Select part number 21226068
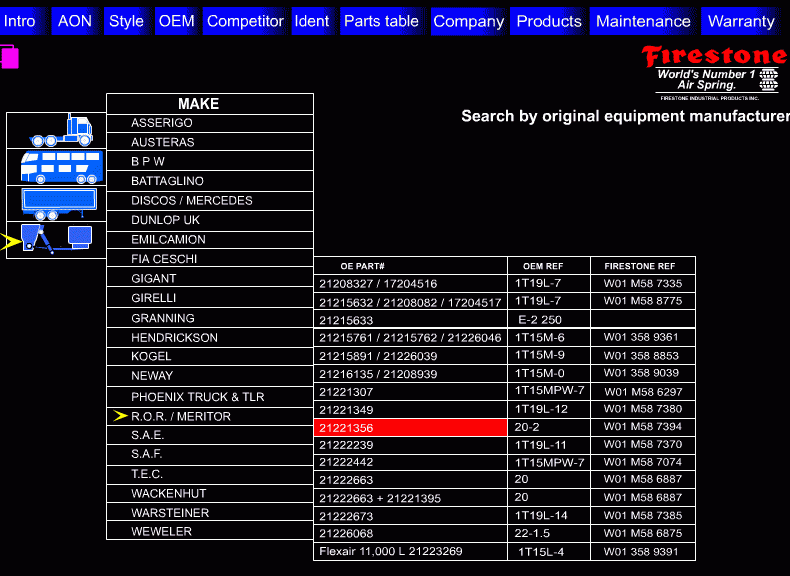The image size is (790, 576). pyautogui.click(x=410, y=533)
